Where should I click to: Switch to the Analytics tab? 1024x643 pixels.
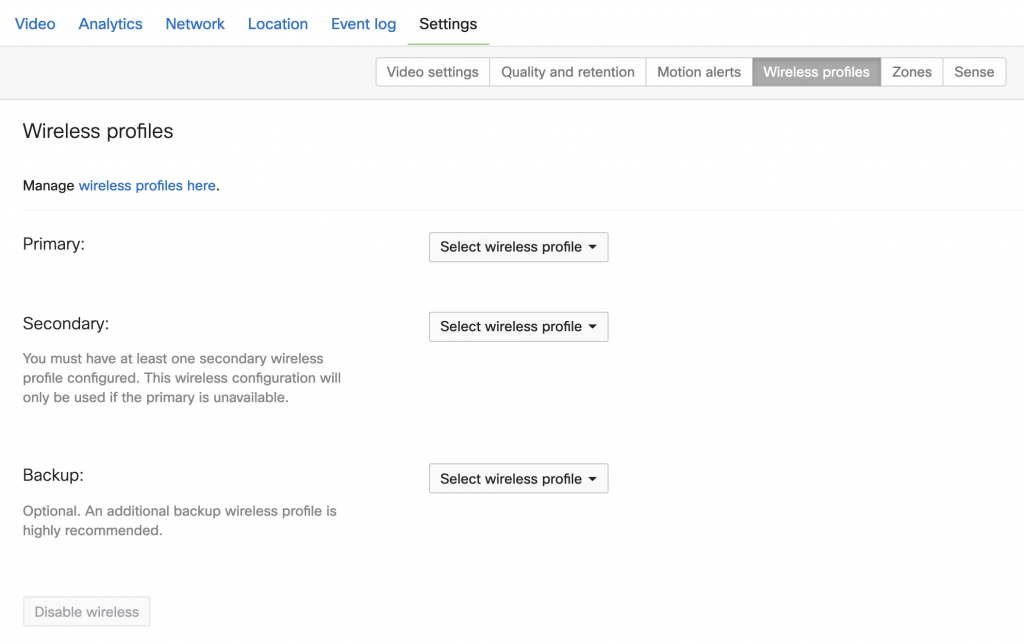[x=110, y=23]
